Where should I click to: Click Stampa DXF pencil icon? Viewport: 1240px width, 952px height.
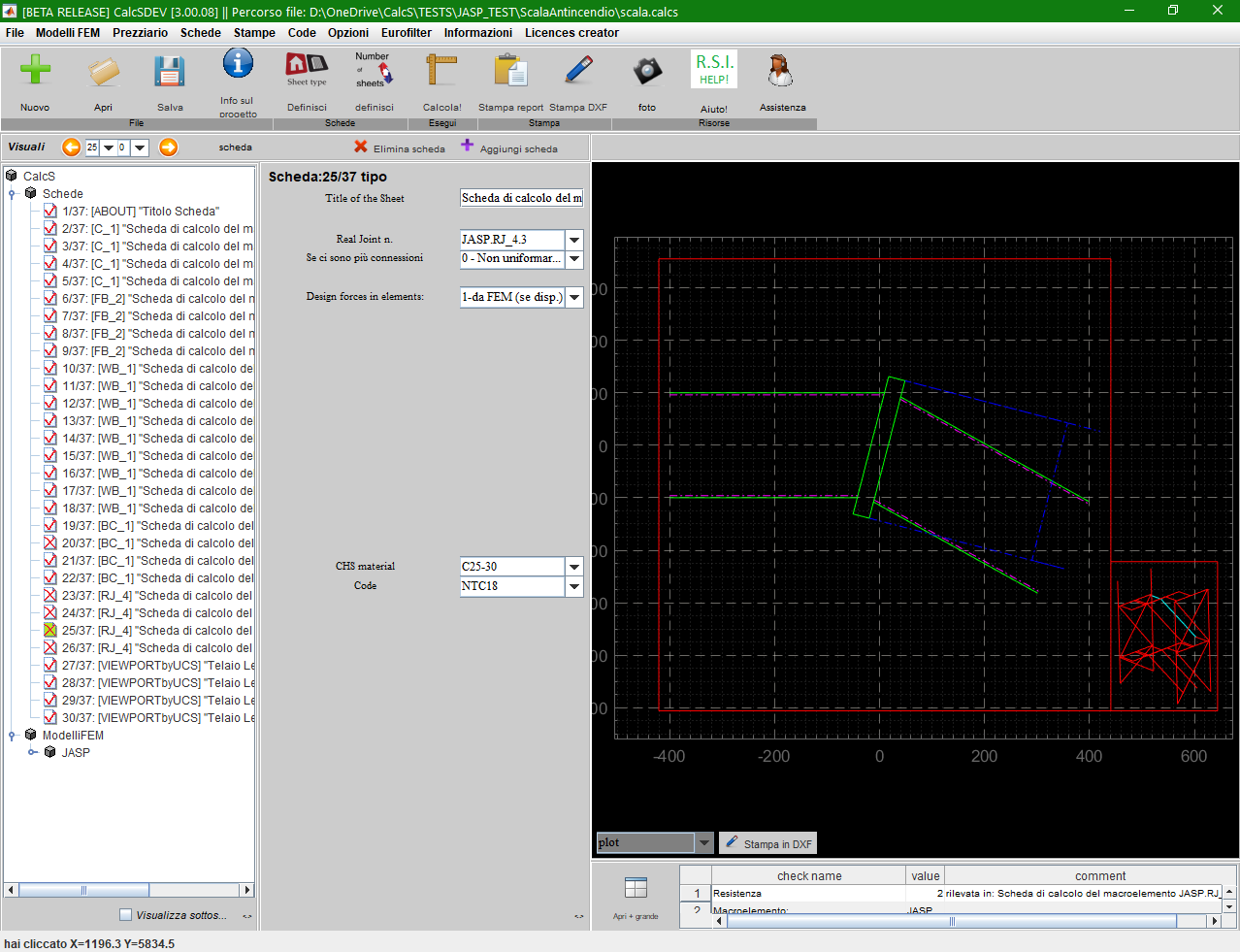[x=578, y=70]
